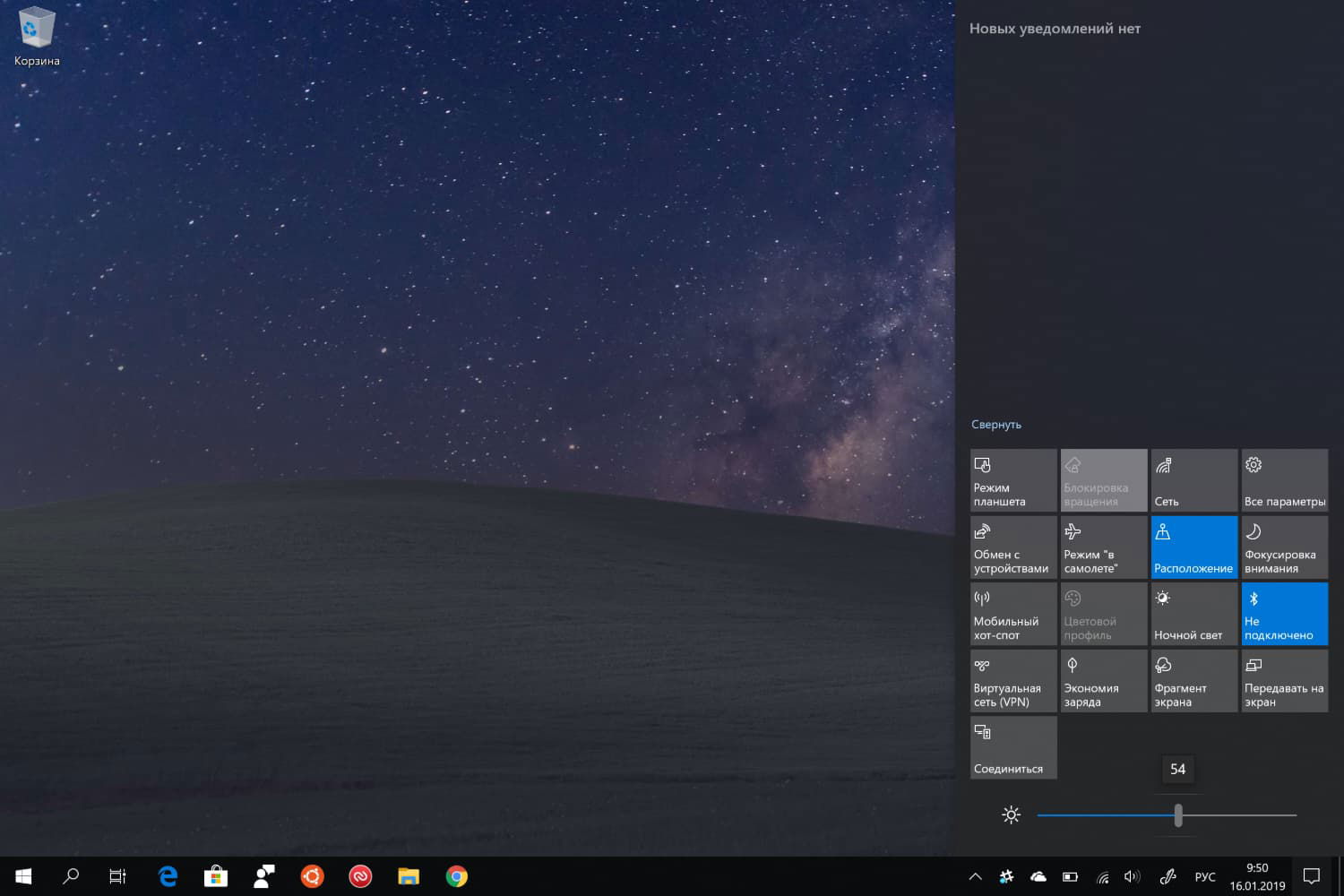The image size is (1344, 896).
Task: Click Соединиться to connect a device
Action: pyautogui.click(x=1013, y=747)
